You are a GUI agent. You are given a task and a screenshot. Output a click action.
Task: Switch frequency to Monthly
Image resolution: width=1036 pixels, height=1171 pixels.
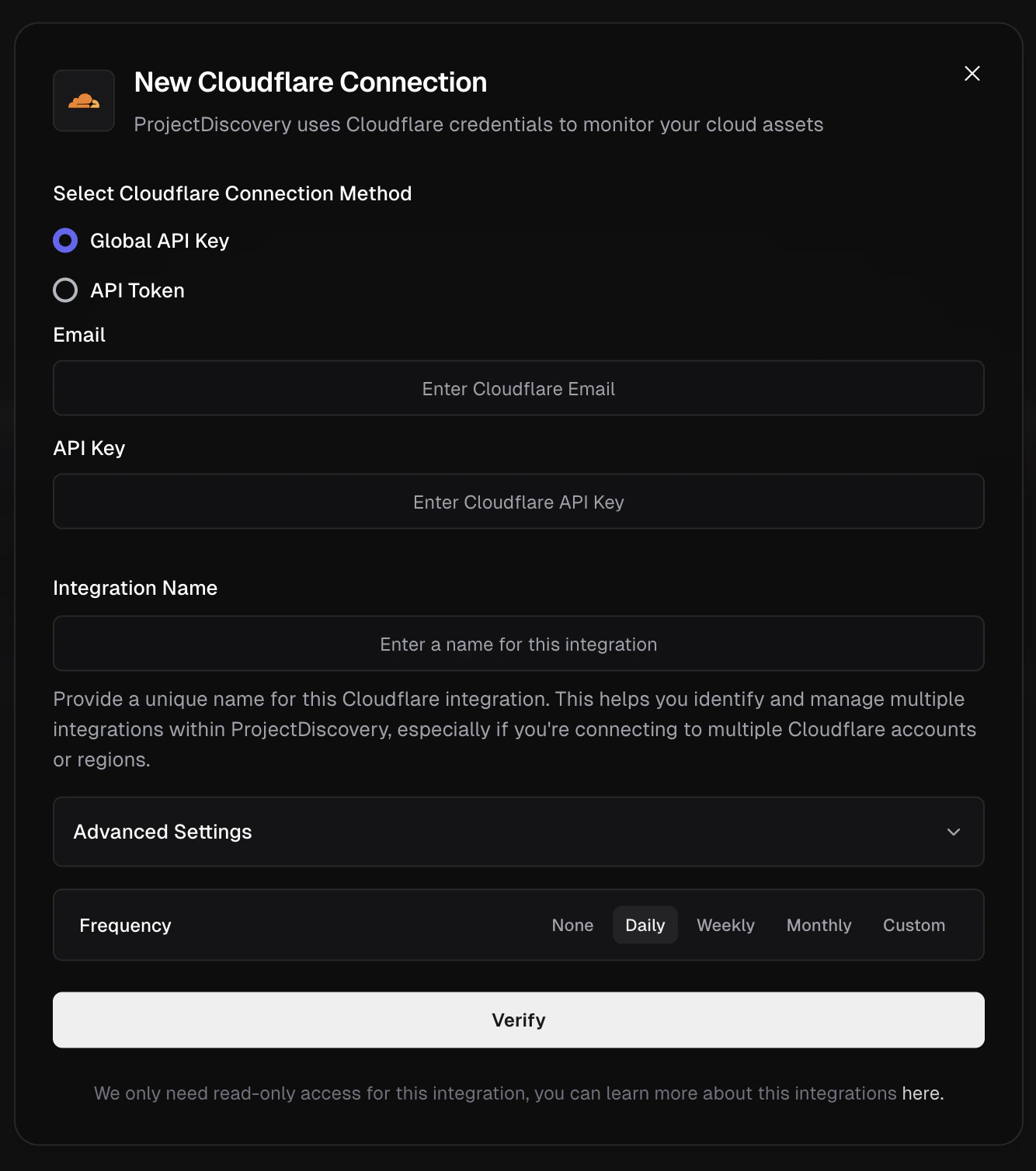[819, 925]
